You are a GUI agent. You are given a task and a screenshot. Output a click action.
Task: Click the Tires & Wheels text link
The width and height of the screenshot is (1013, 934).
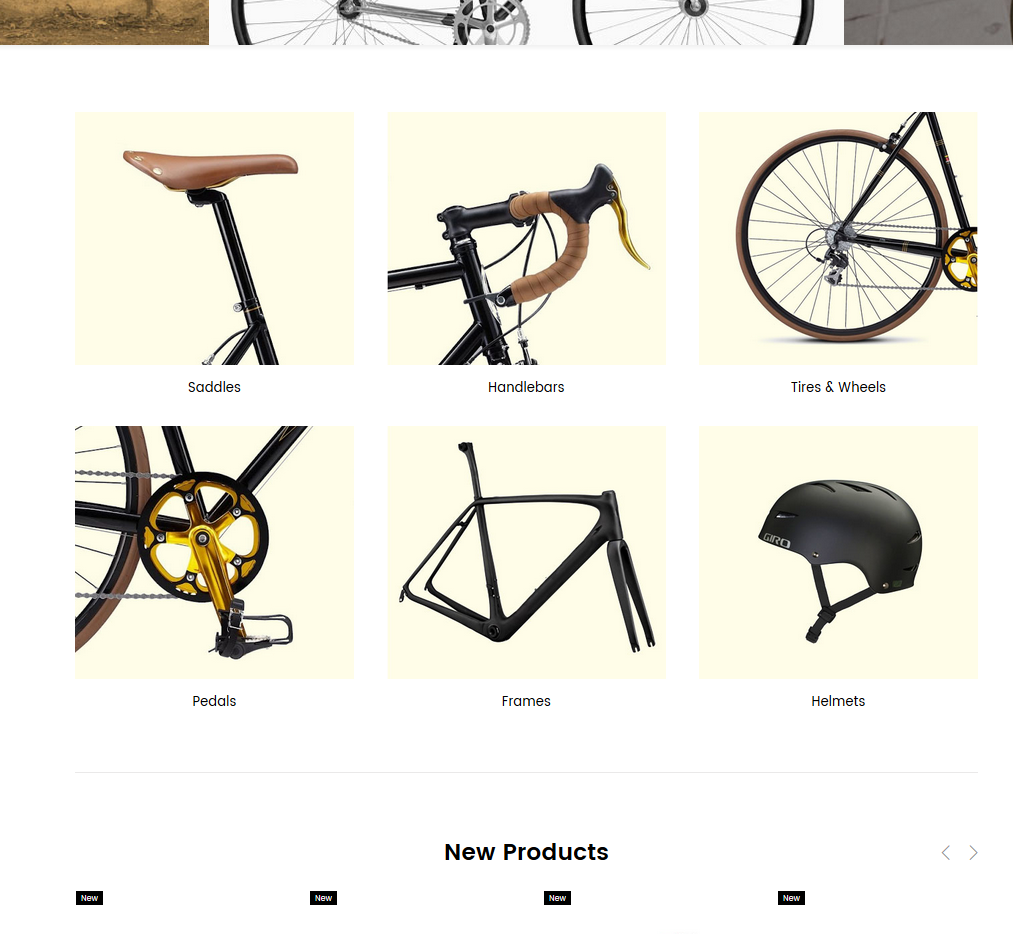point(839,387)
